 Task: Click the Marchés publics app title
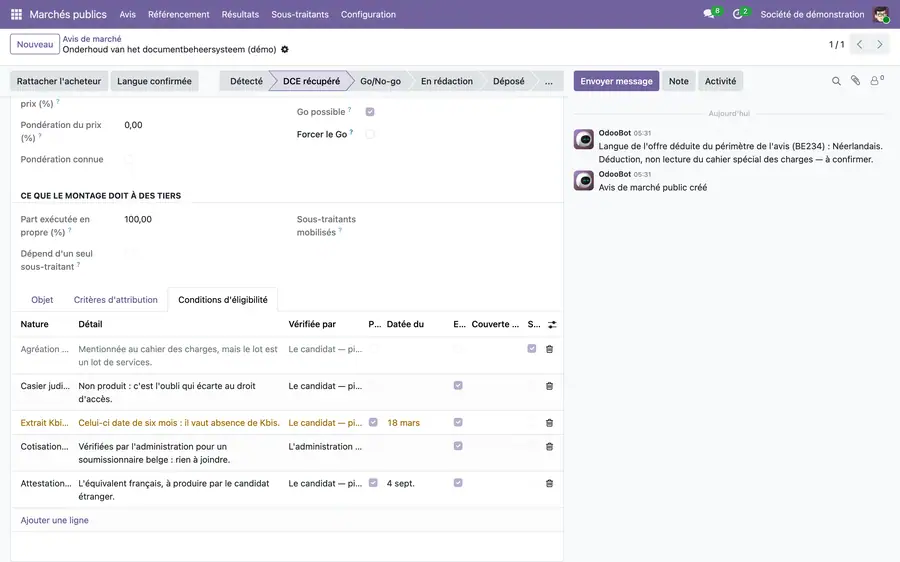[x=68, y=14]
